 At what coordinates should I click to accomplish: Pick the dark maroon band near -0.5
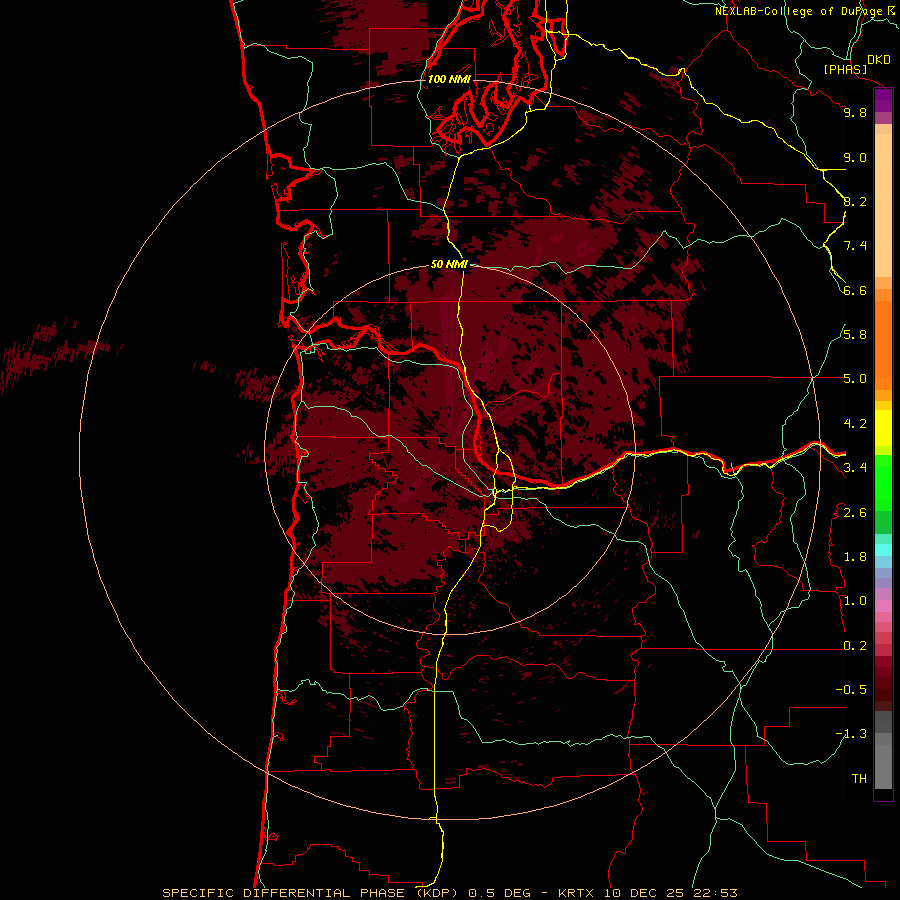pyautogui.click(x=883, y=689)
